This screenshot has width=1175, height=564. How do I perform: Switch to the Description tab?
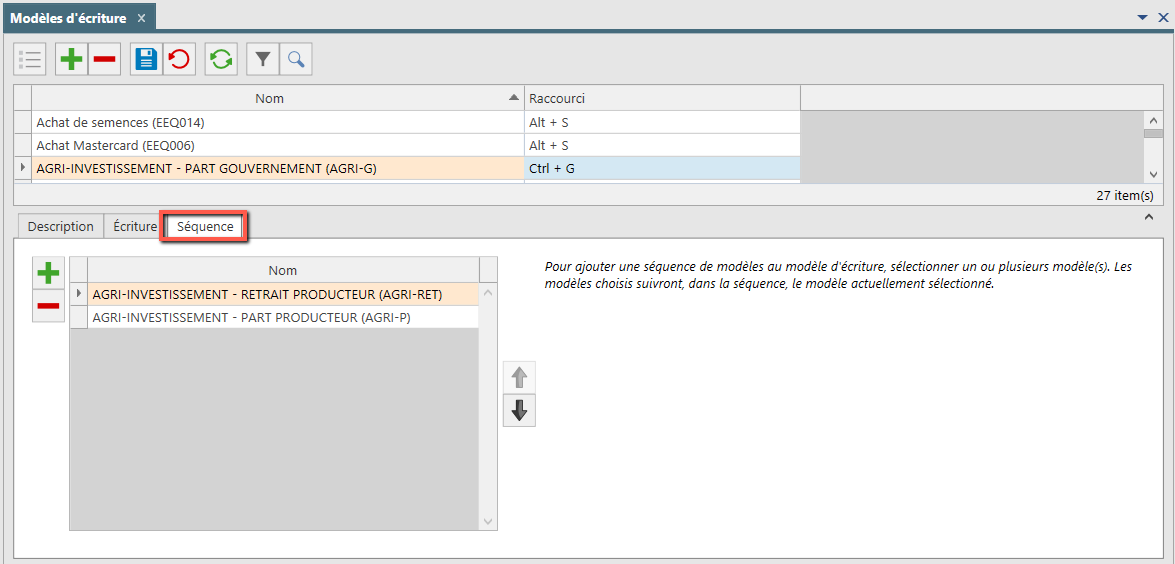tap(61, 226)
